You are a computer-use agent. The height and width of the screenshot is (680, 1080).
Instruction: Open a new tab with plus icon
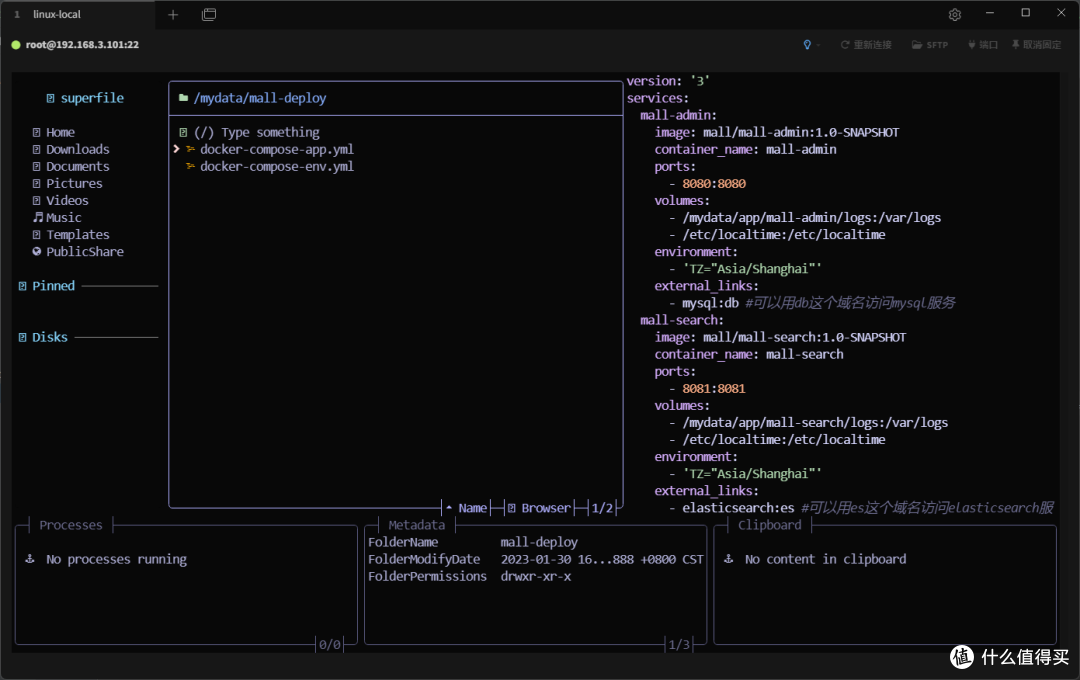173,14
